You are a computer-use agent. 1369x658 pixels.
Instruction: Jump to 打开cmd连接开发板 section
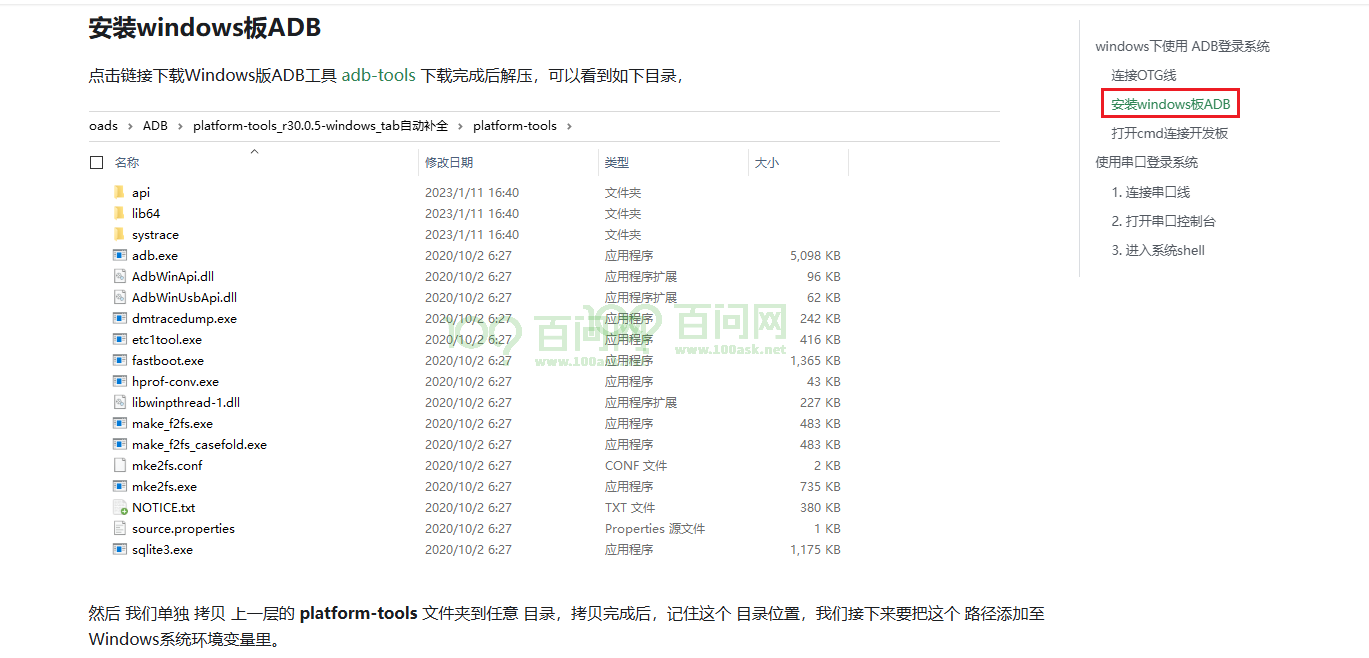click(1169, 133)
